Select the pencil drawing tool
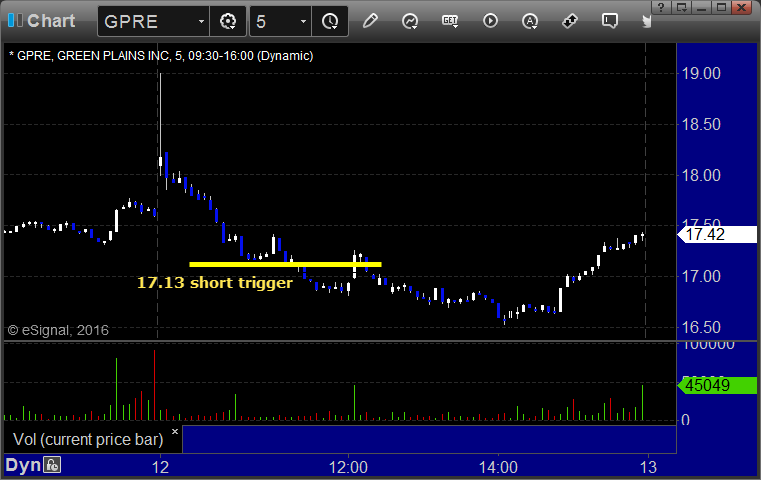The width and height of the screenshot is (761, 480). point(370,21)
